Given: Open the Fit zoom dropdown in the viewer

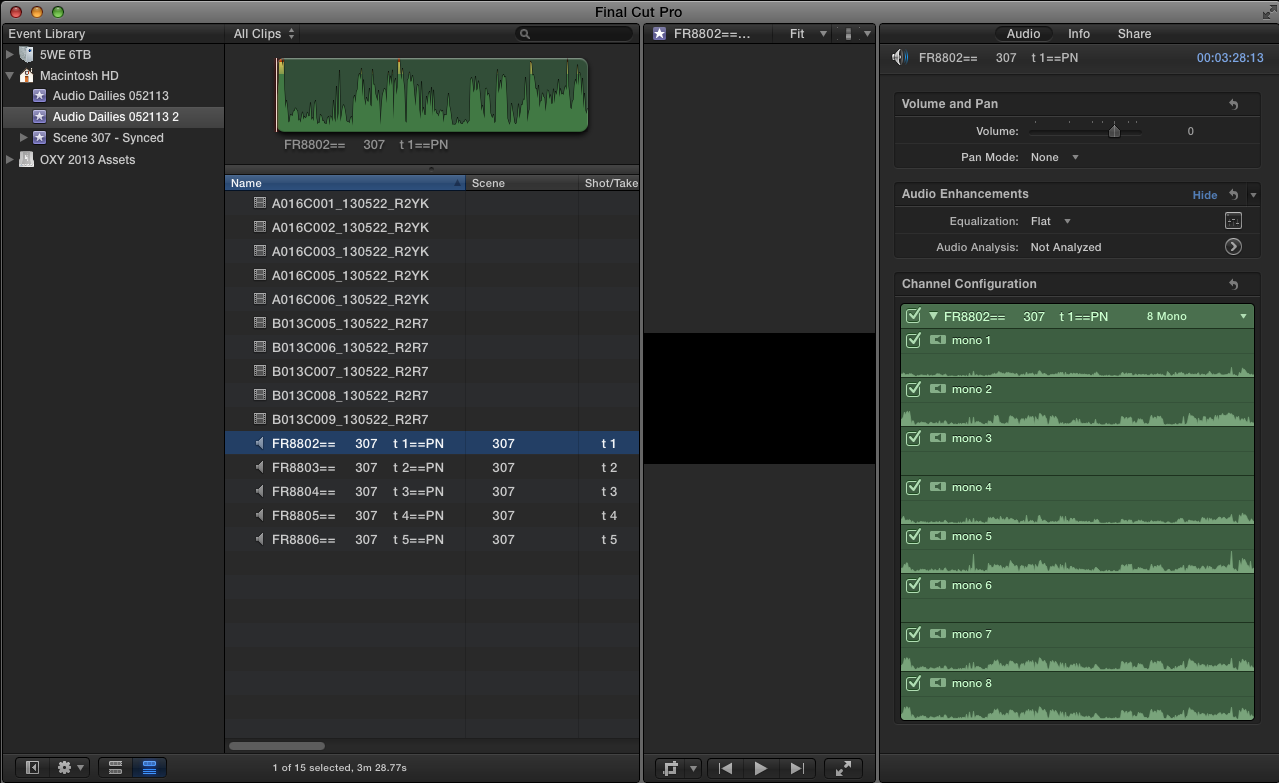Looking at the screenshot, I should pos(808,34).
